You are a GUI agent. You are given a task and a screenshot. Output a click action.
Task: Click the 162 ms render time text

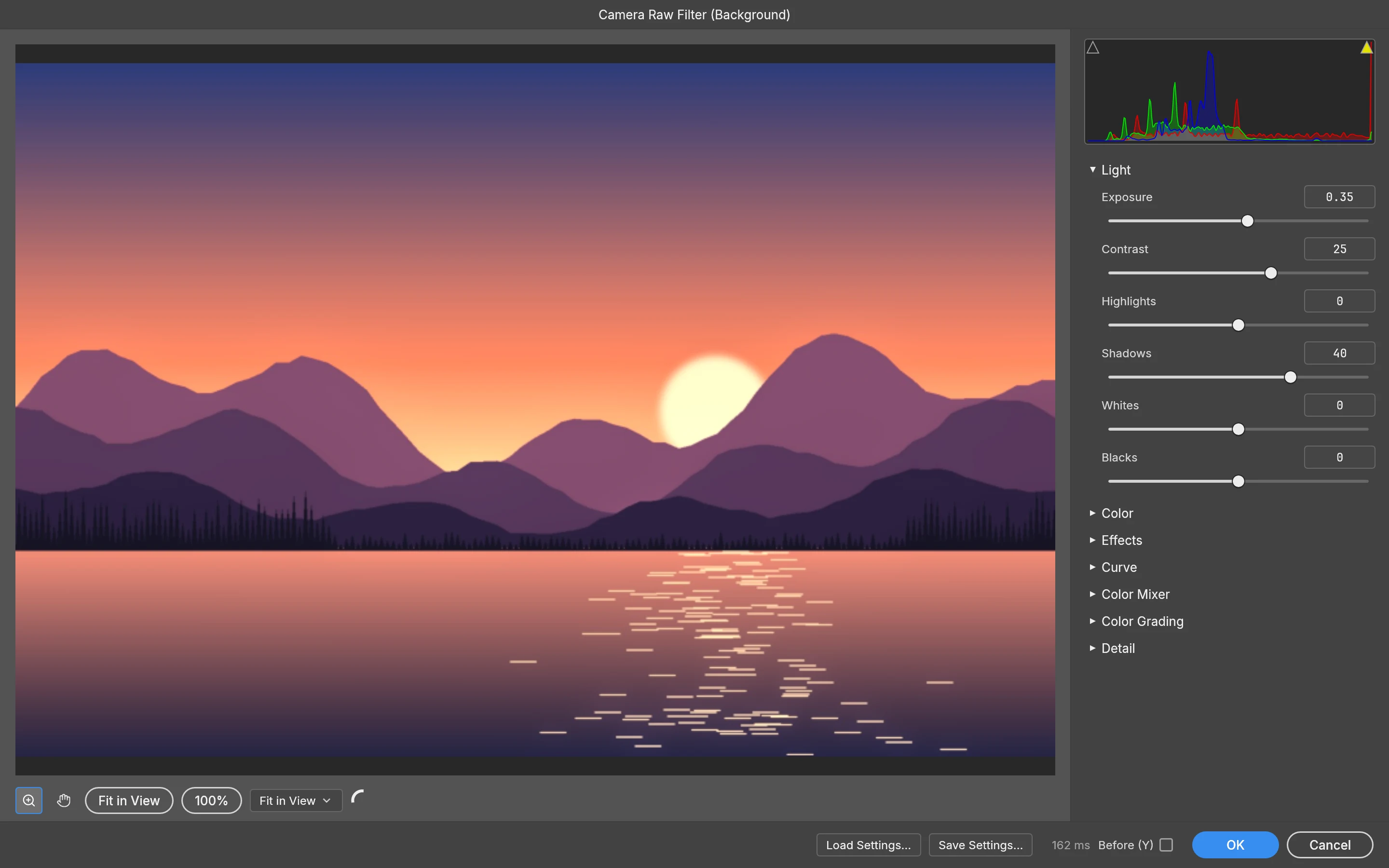click(x=1071, y=845)
